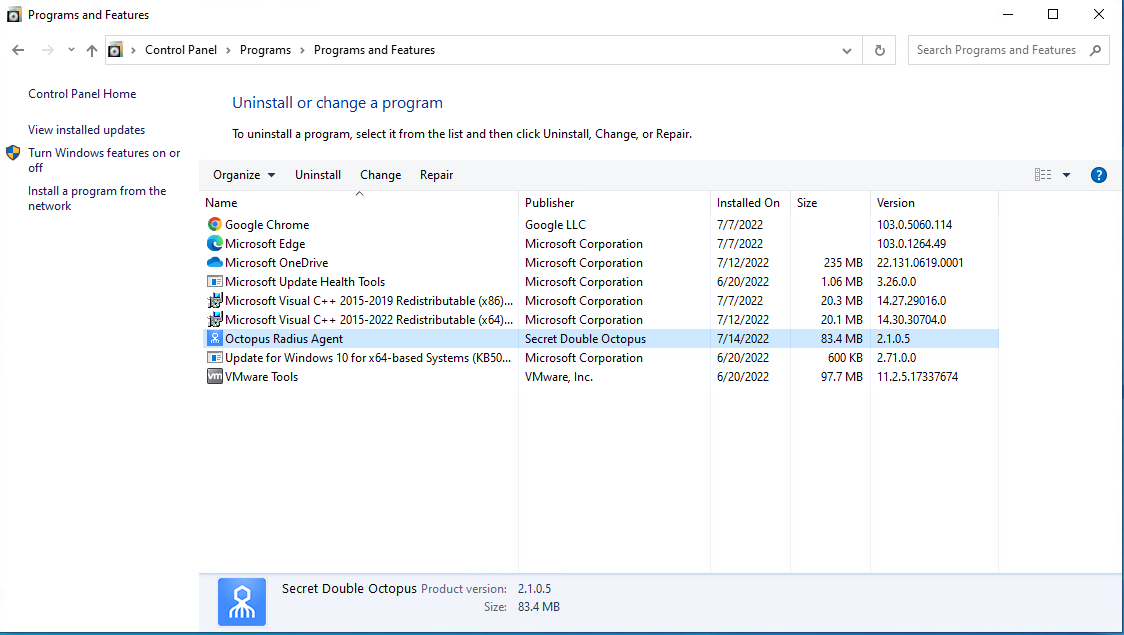The image size is (1124, 635).
Task: Click the Programs breadcrumb
Action: [265, 50]
